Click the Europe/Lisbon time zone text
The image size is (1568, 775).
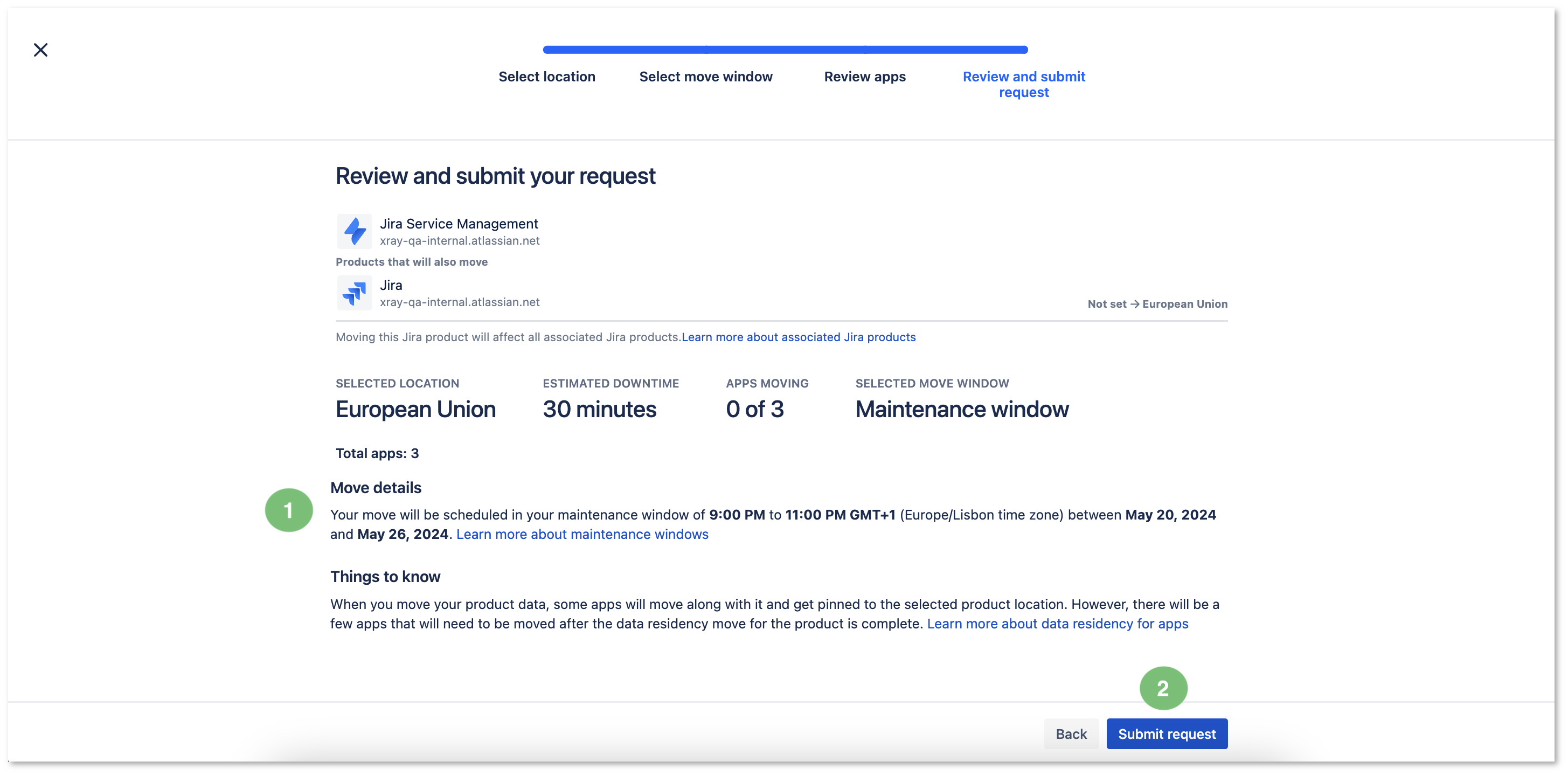[x=981, y=515]
